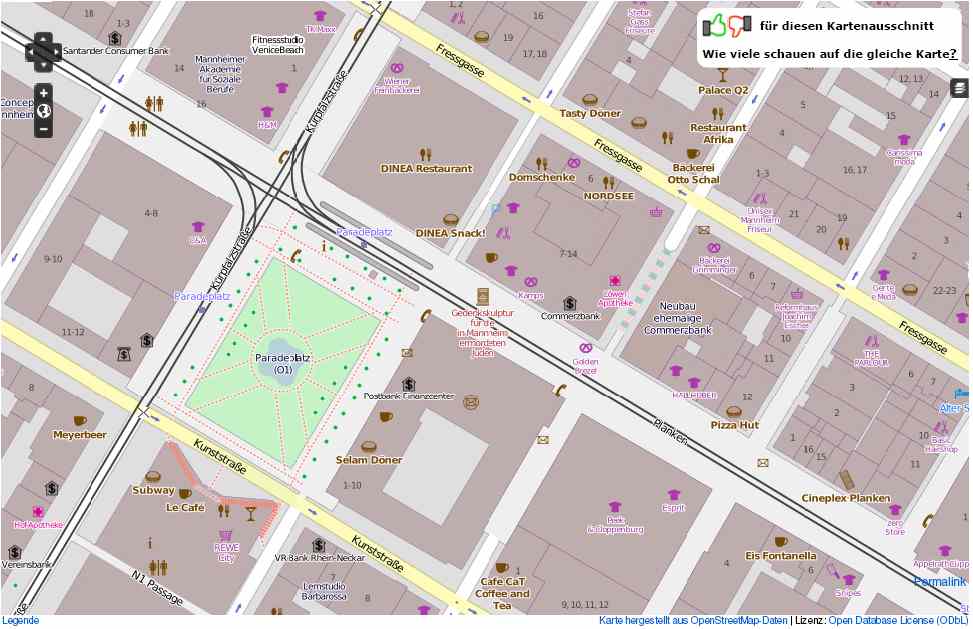
Task: Zoom out with the minus button
Action: (43, 130)
